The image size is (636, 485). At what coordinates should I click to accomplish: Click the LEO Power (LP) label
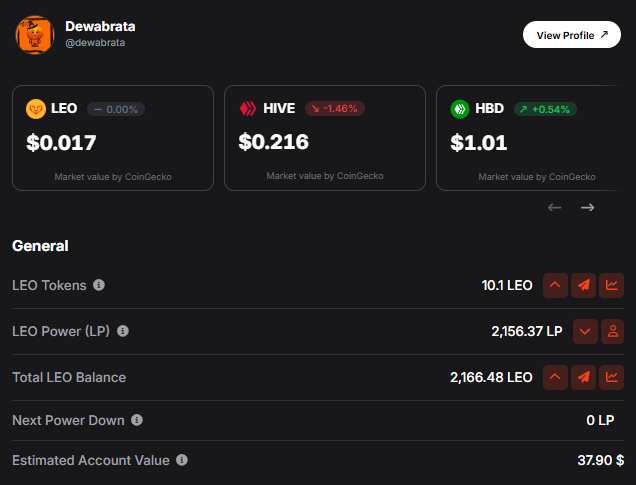[x=61, y=331]
